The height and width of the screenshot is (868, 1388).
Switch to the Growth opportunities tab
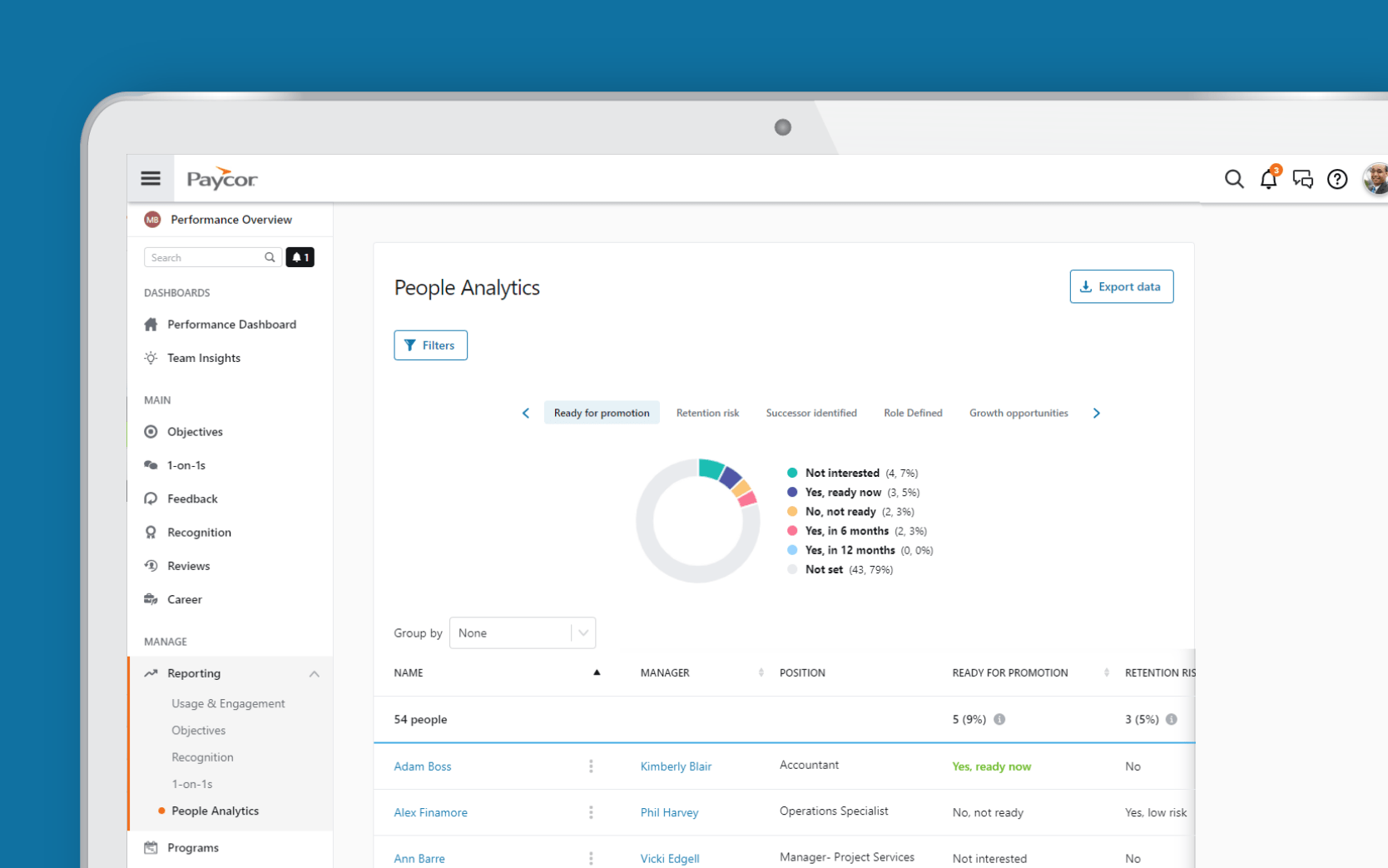click(x=1019, y=413)
